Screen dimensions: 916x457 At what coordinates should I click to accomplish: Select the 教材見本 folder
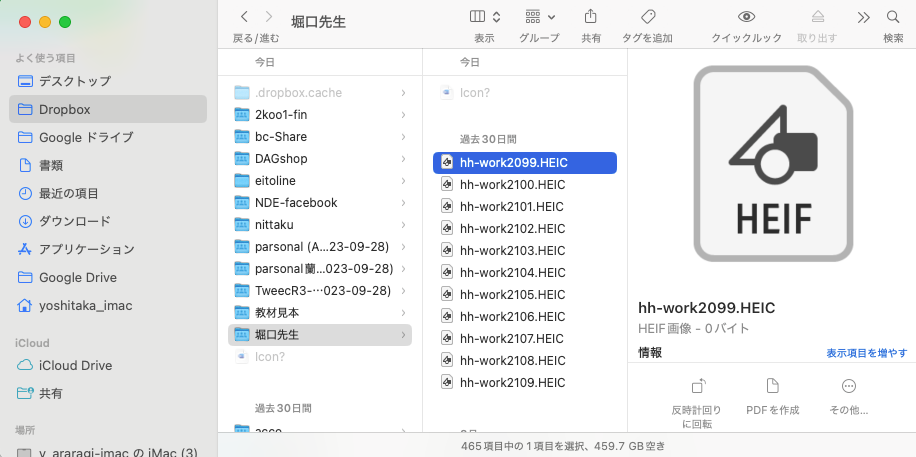tap(320, 313)
